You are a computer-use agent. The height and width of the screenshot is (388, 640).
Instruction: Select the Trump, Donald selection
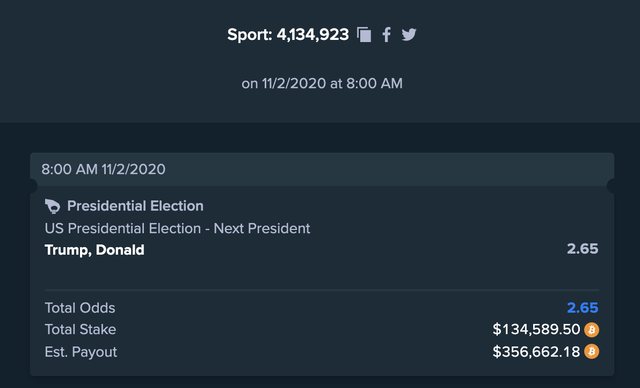94,250
